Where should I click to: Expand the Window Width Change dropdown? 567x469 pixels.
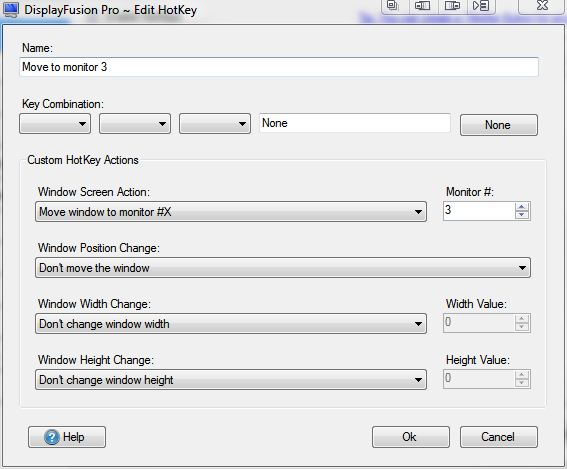(x=231, y=324)
